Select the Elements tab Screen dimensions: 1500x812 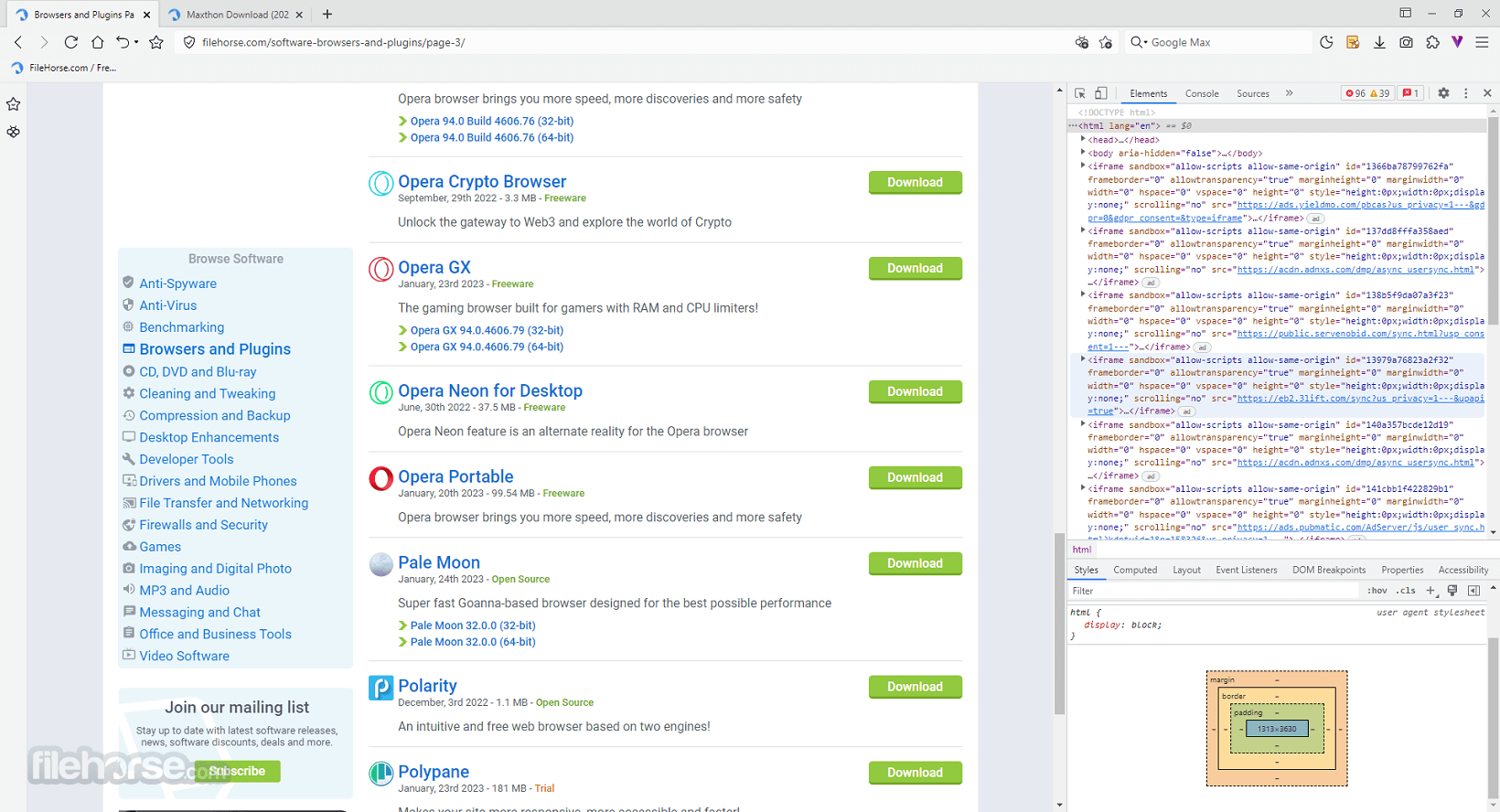[1148, 93]
